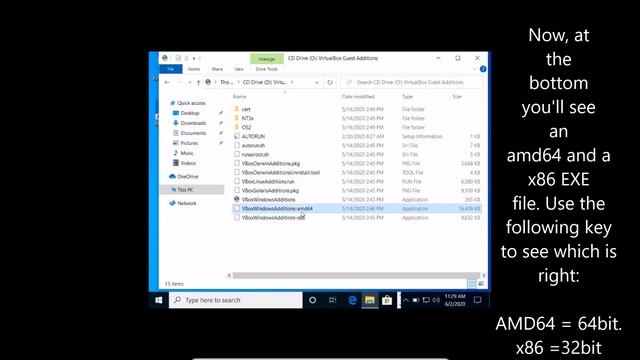Click the CD drive icon in title bar
This screenshot has height=360, width=640.
(164, 58)
